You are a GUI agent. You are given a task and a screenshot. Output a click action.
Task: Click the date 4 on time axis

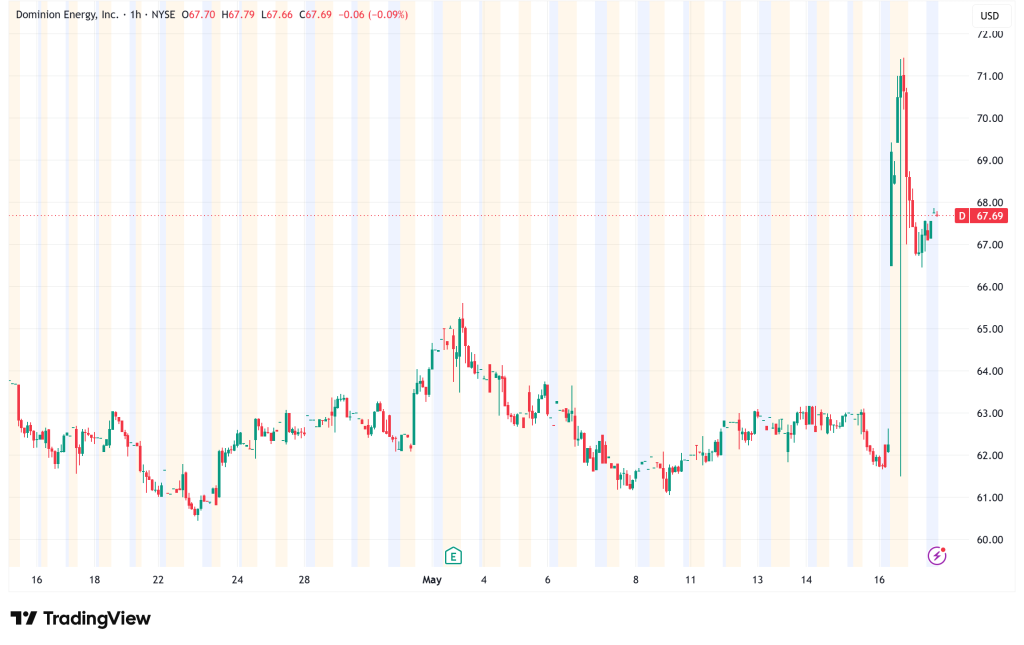click(483, 580)
